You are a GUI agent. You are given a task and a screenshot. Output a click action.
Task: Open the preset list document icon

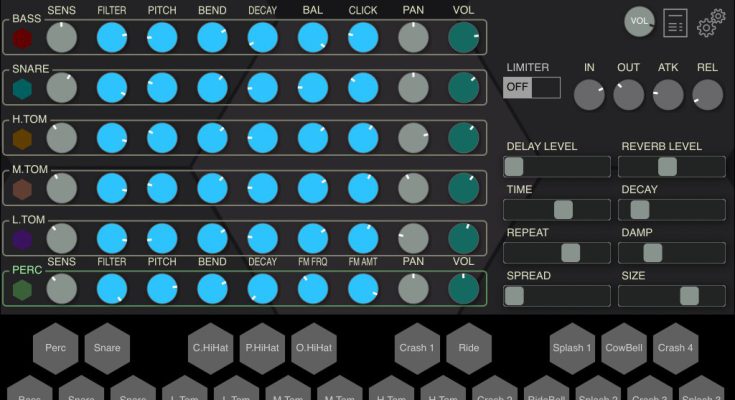pyautogui.click(x=675, y=23)
